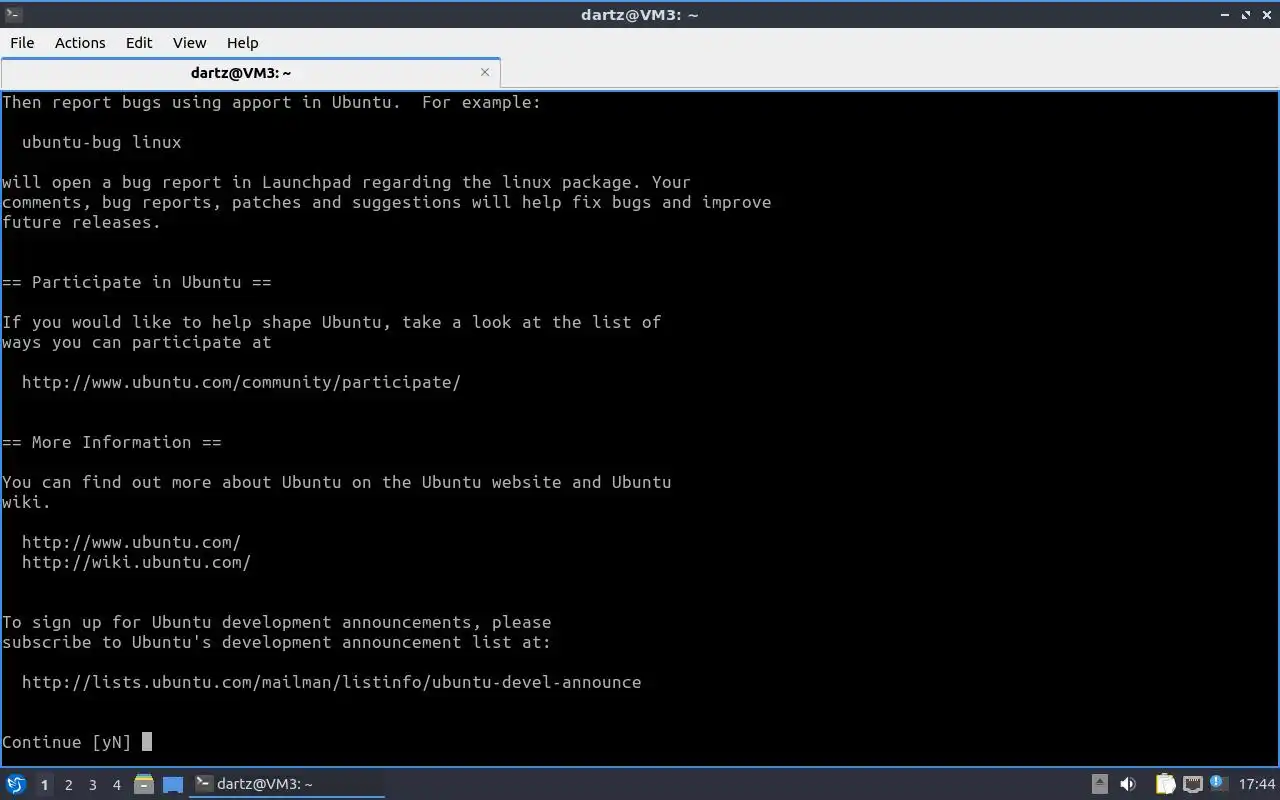Maximize the terminal window

coord(1246,15)
